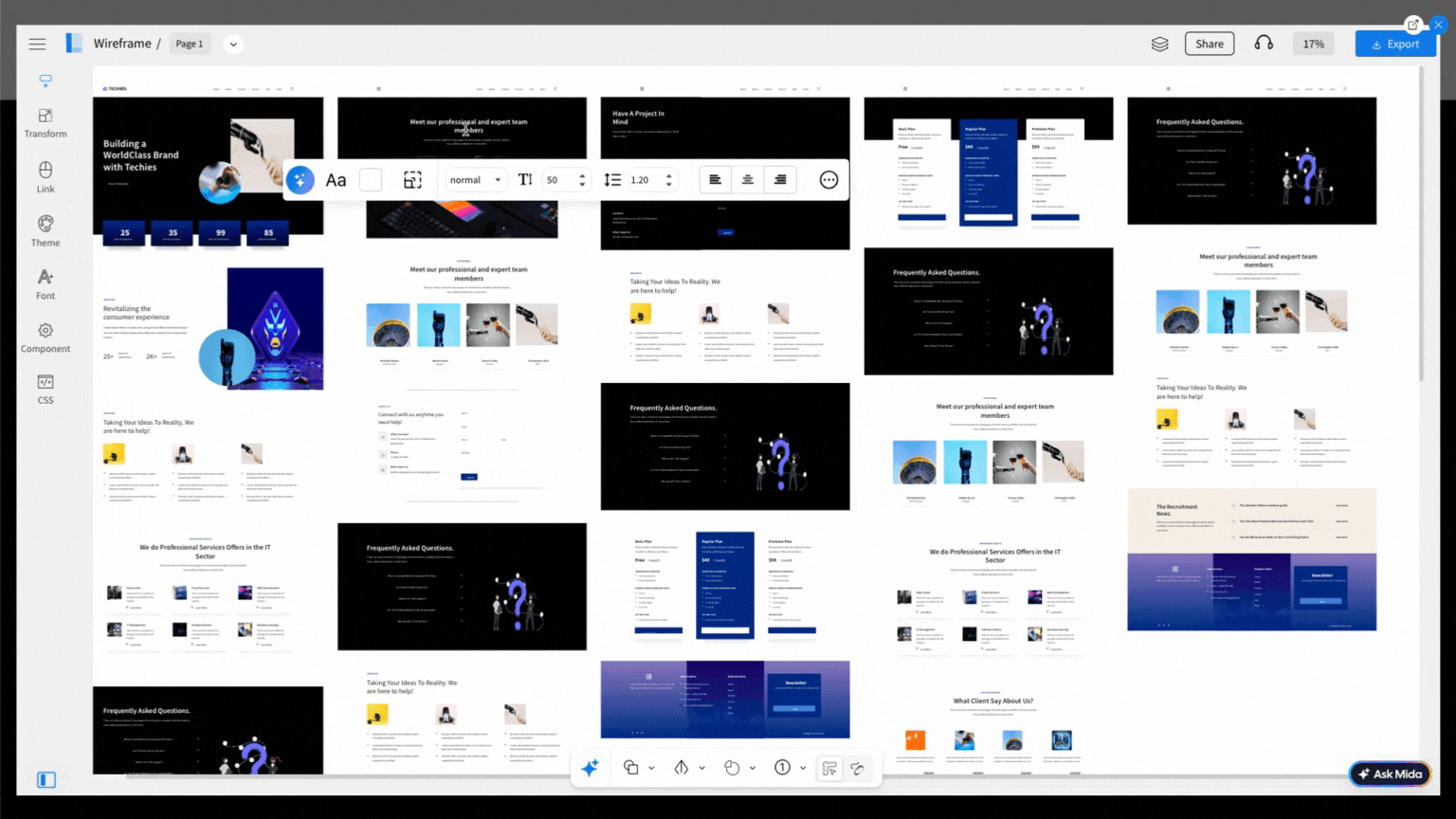The image size is (1456, 819).
Task: Toggle right text alignment
Action: click(x=780, y=179)
